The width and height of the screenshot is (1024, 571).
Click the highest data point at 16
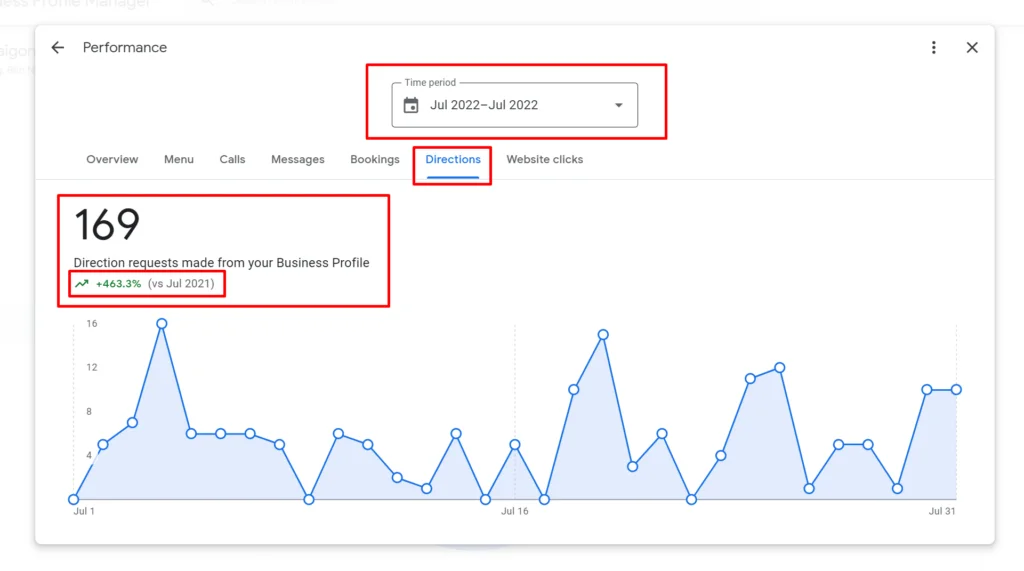point(162,324)
